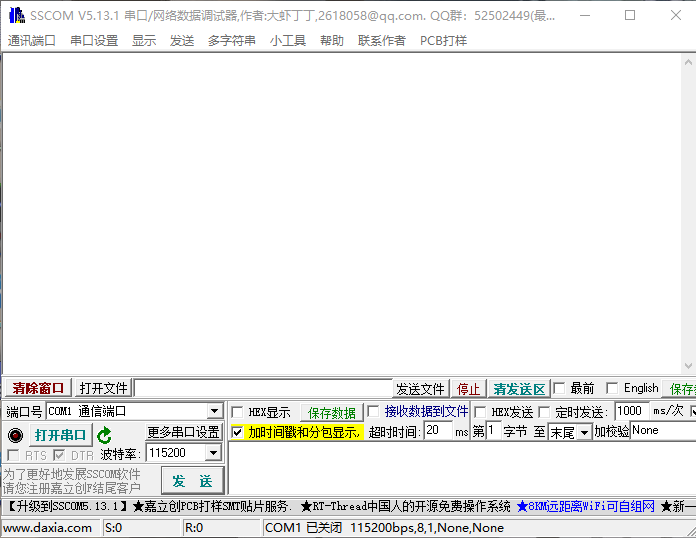This screenshot has height=538, width=696.
Task: Open the 联系作者 menu
Action: tap(382, 41)
